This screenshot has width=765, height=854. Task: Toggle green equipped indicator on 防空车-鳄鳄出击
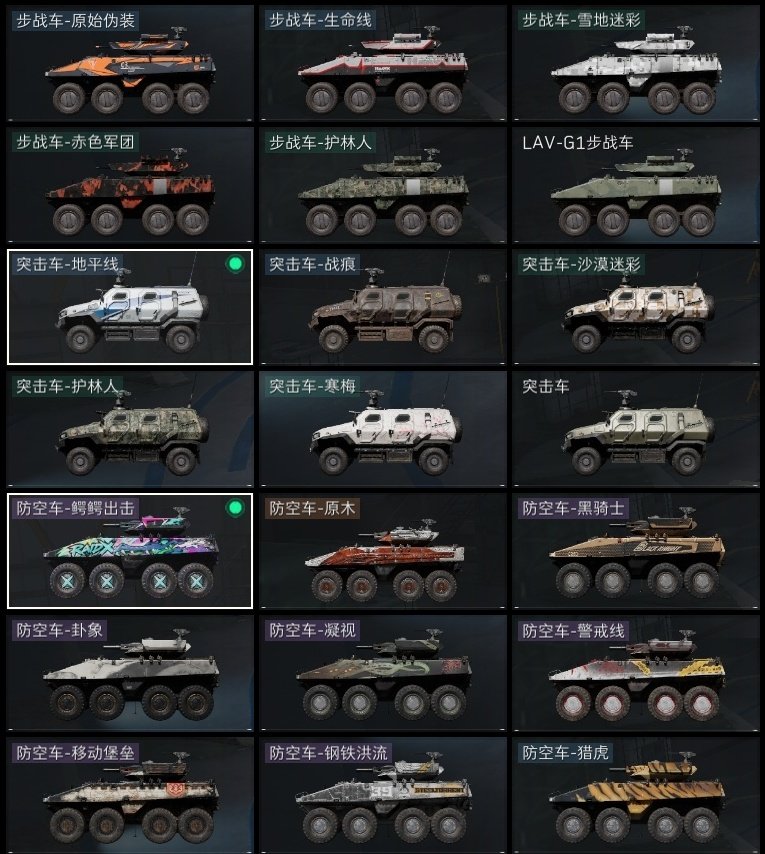click(x=235, y=508)
